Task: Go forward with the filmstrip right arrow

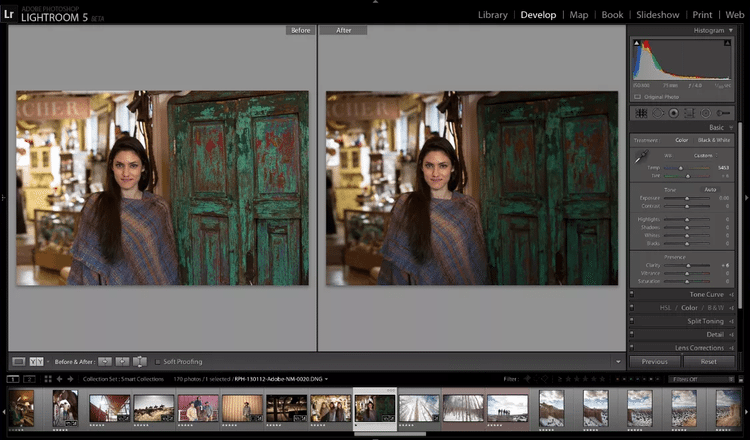Action: point(70,379)
